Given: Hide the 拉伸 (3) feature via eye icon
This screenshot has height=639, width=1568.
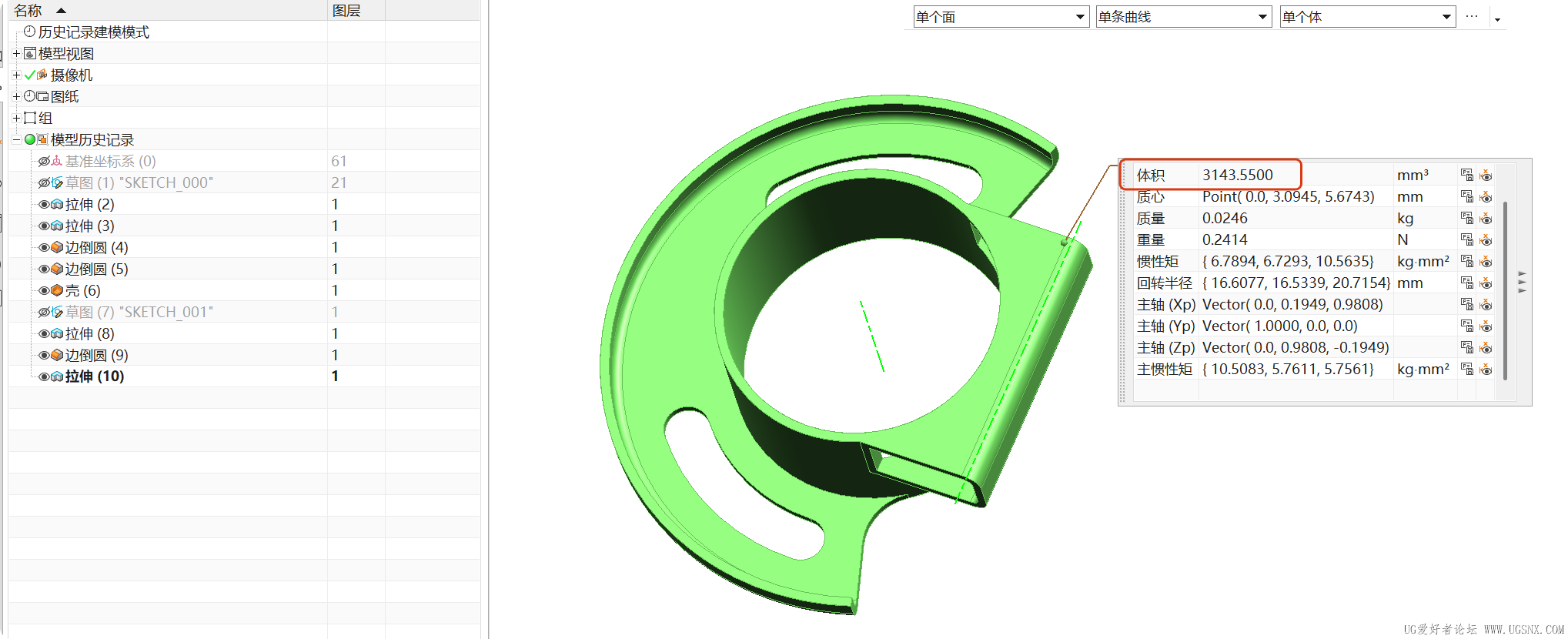Looking at the screenshot, I should 44,226.
